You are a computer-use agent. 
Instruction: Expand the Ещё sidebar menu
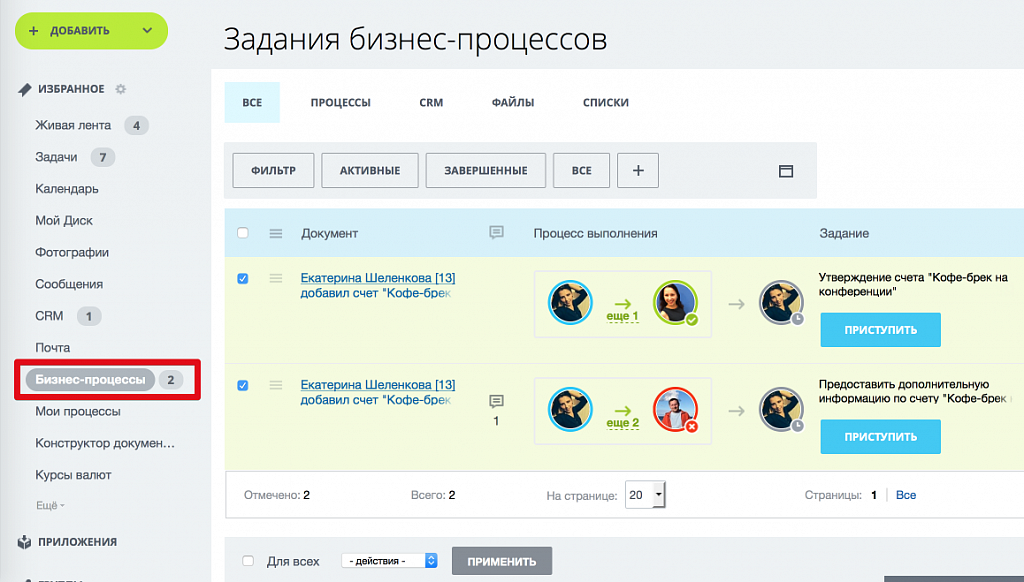click(50, 505)
